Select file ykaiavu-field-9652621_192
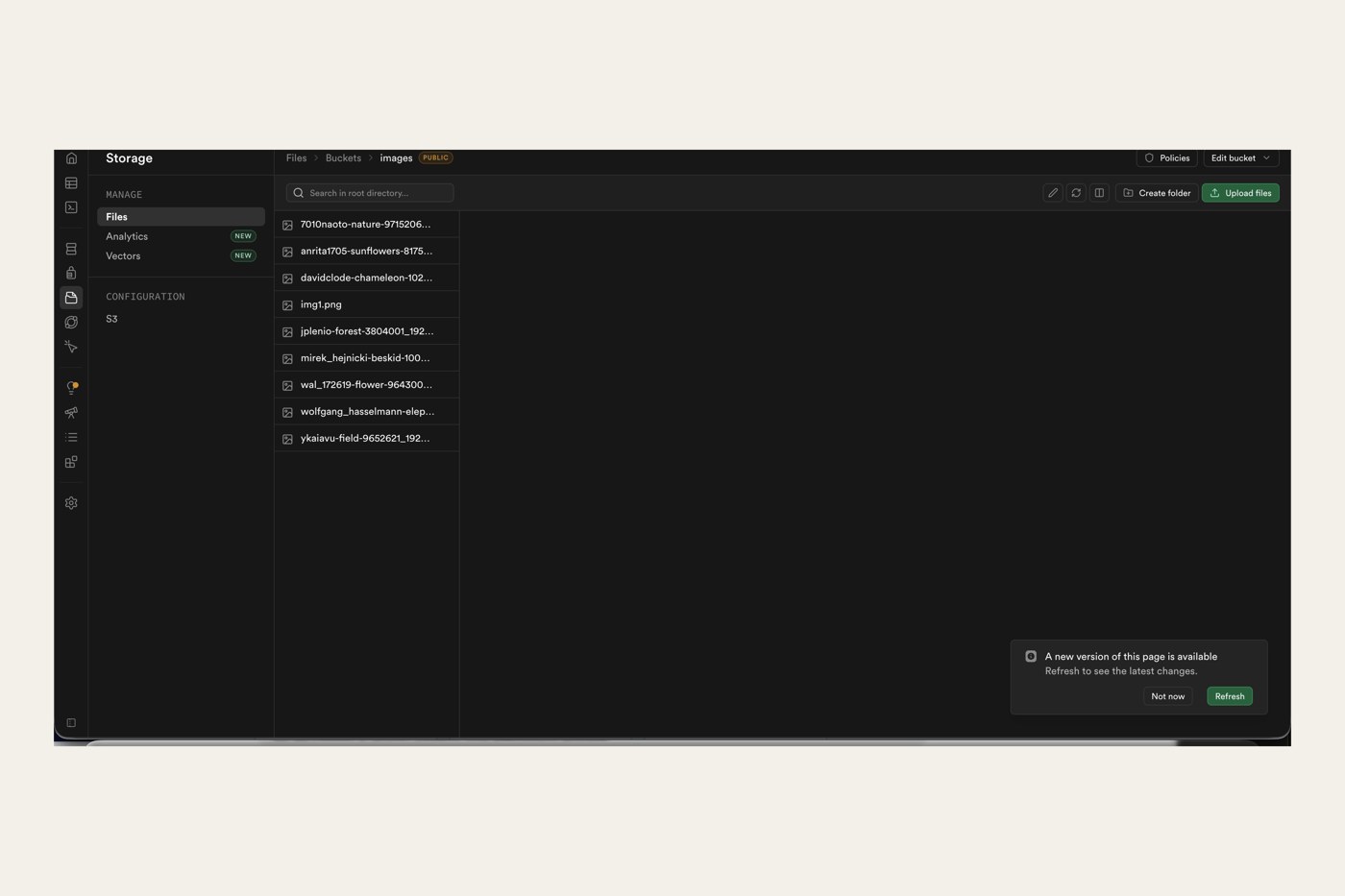 367,439
